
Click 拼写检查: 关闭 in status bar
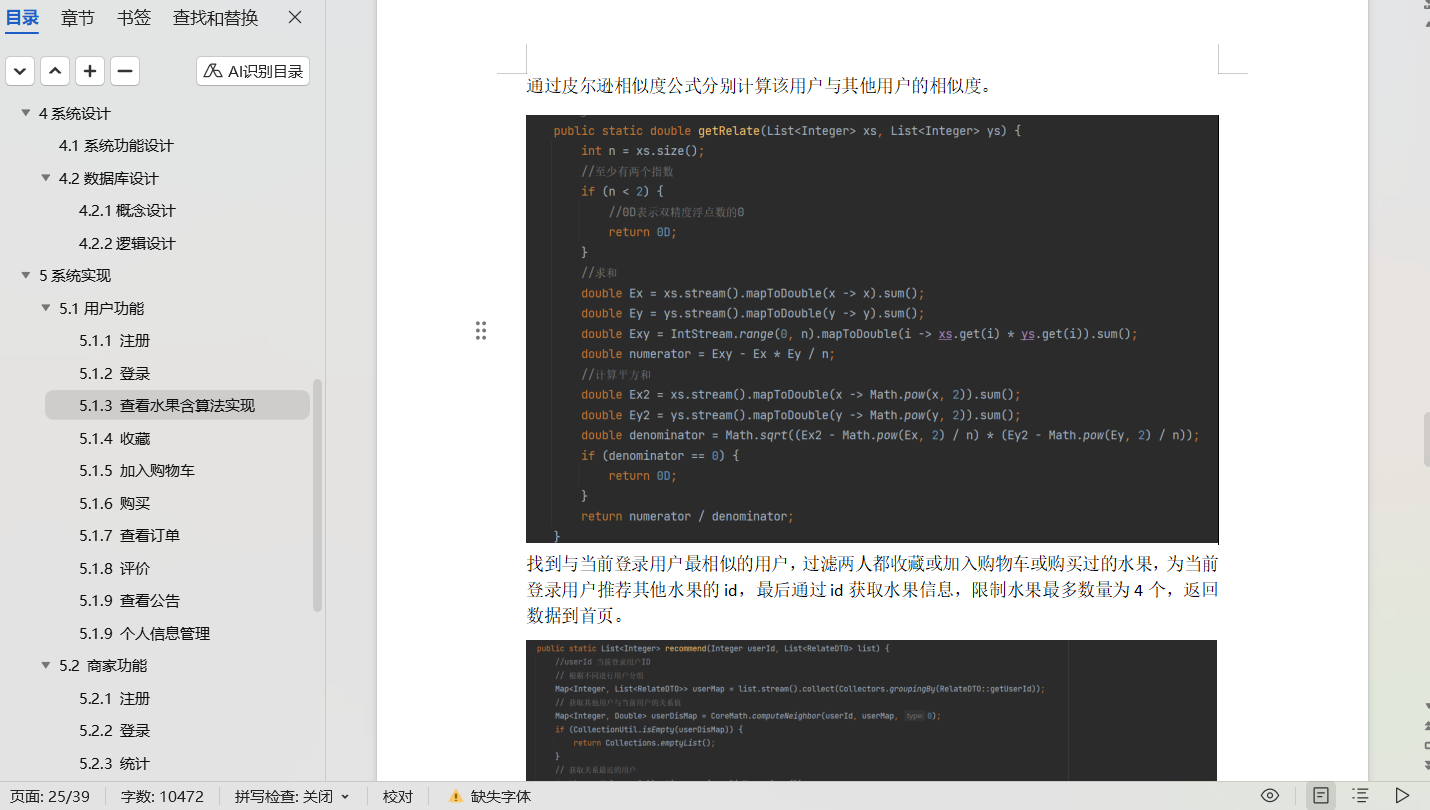pos(284,797)
